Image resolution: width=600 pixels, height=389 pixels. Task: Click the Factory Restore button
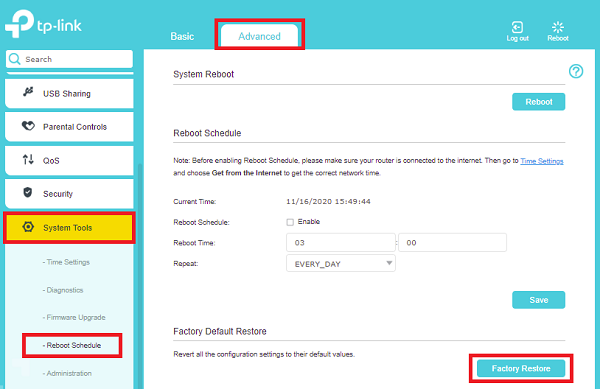(521, 368)
